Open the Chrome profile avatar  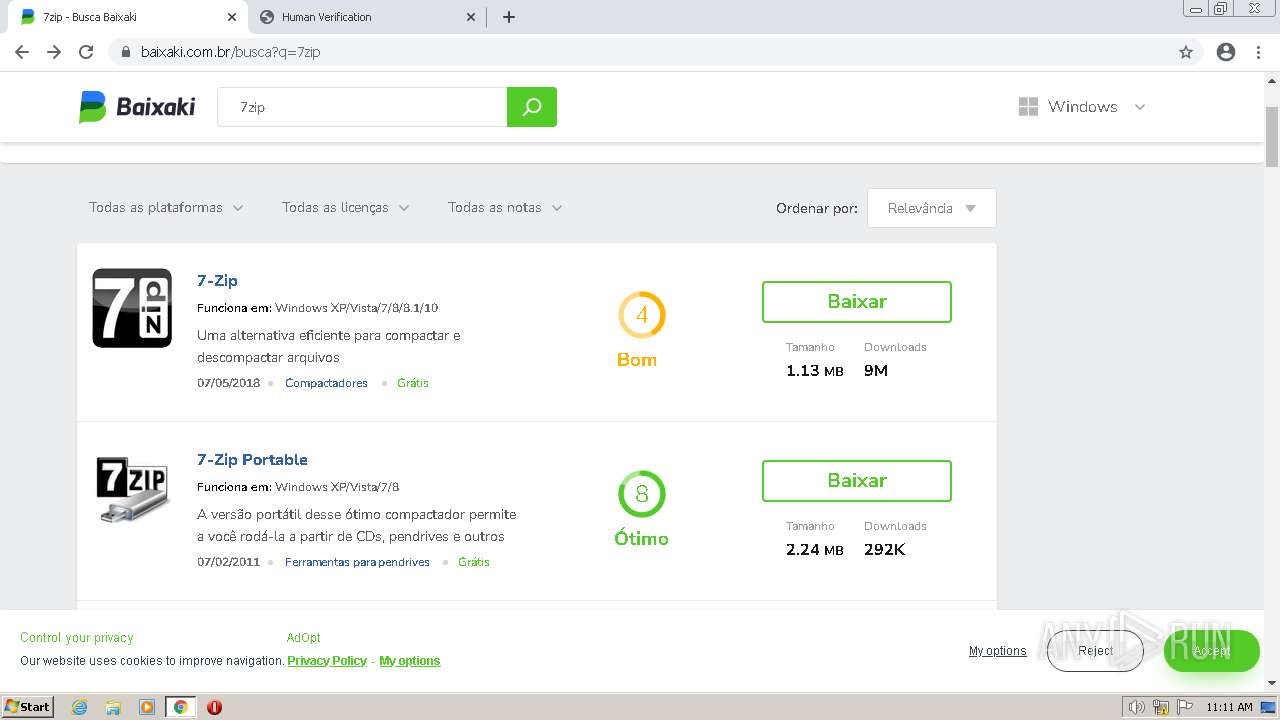tap(1226, 52)
